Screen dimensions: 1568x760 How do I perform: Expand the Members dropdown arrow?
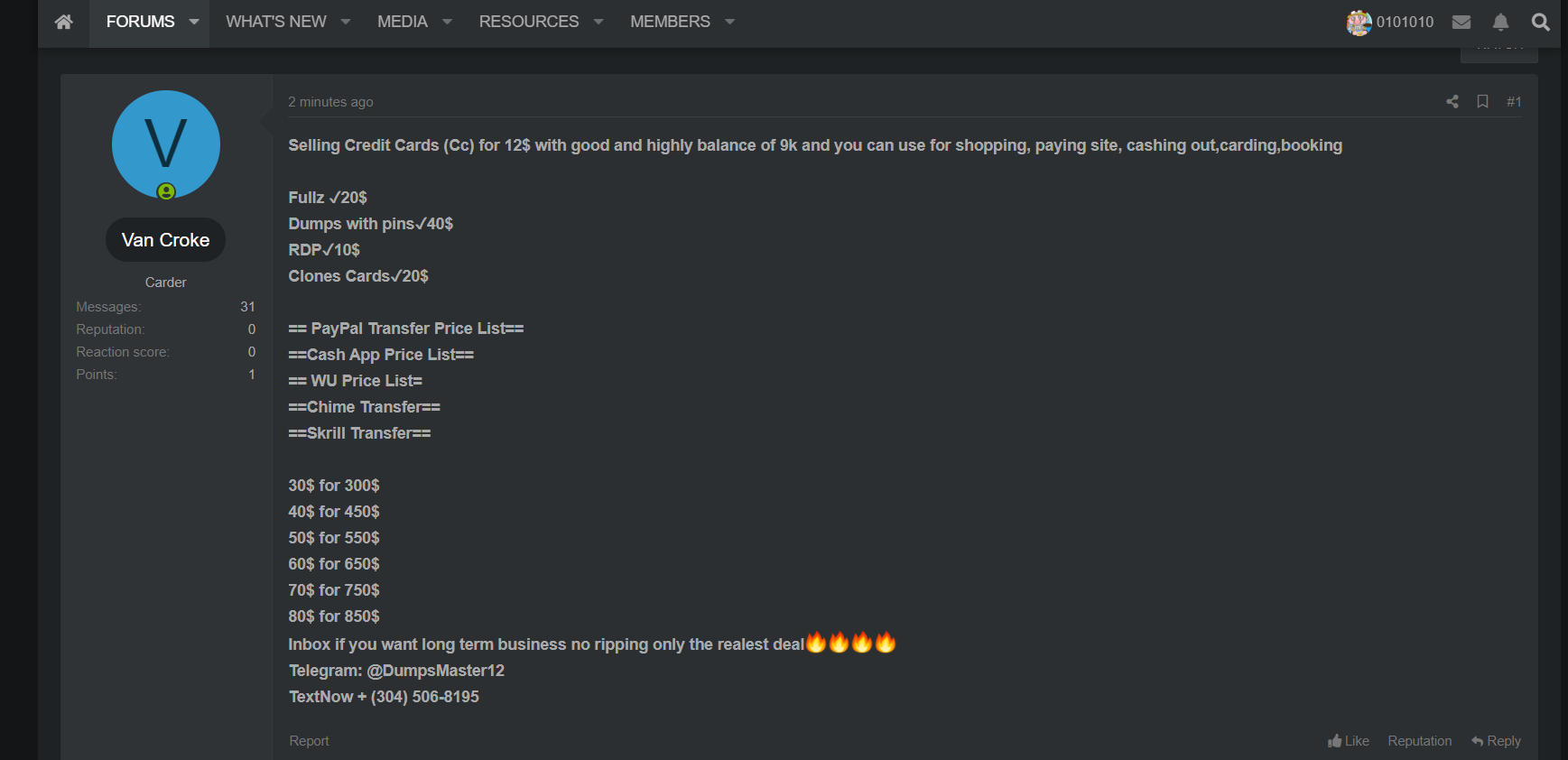[730, 22]
